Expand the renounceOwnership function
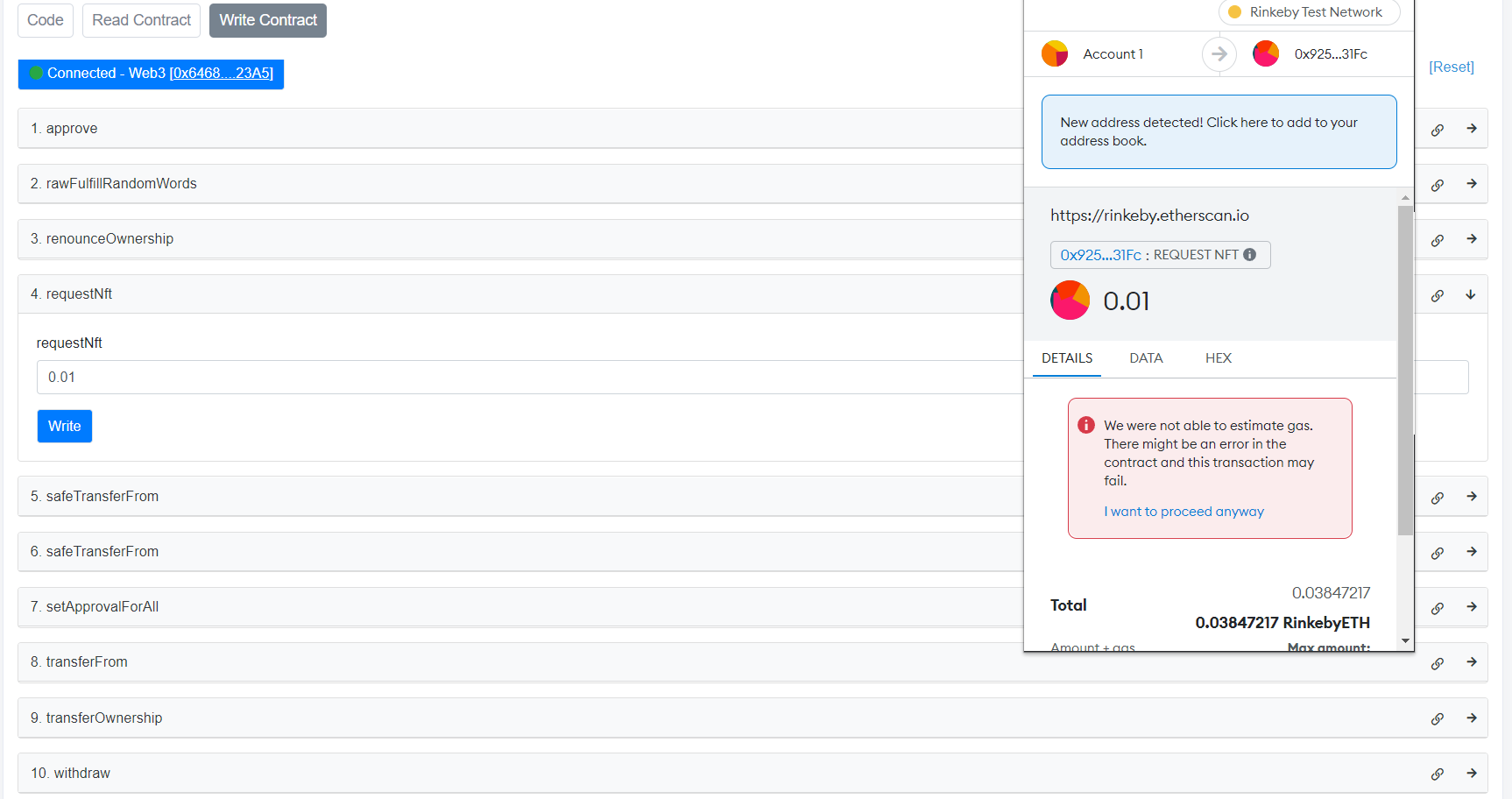 [1472, 238]
